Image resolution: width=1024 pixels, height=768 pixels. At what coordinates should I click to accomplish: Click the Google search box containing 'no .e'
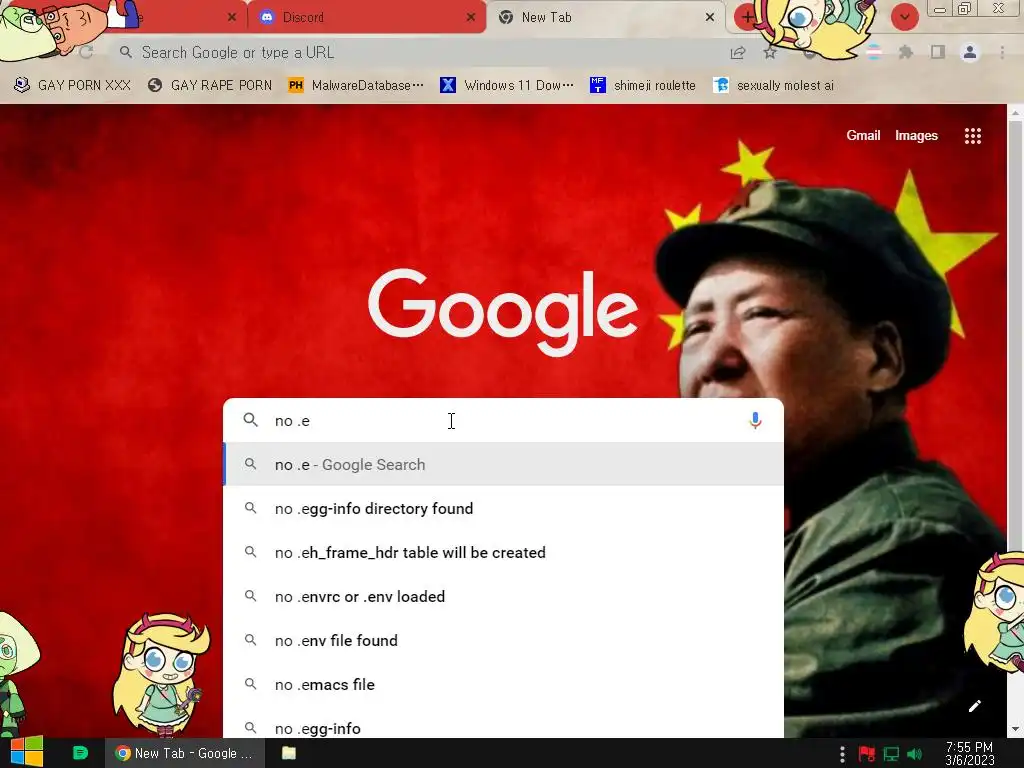(x=503, y=421)
